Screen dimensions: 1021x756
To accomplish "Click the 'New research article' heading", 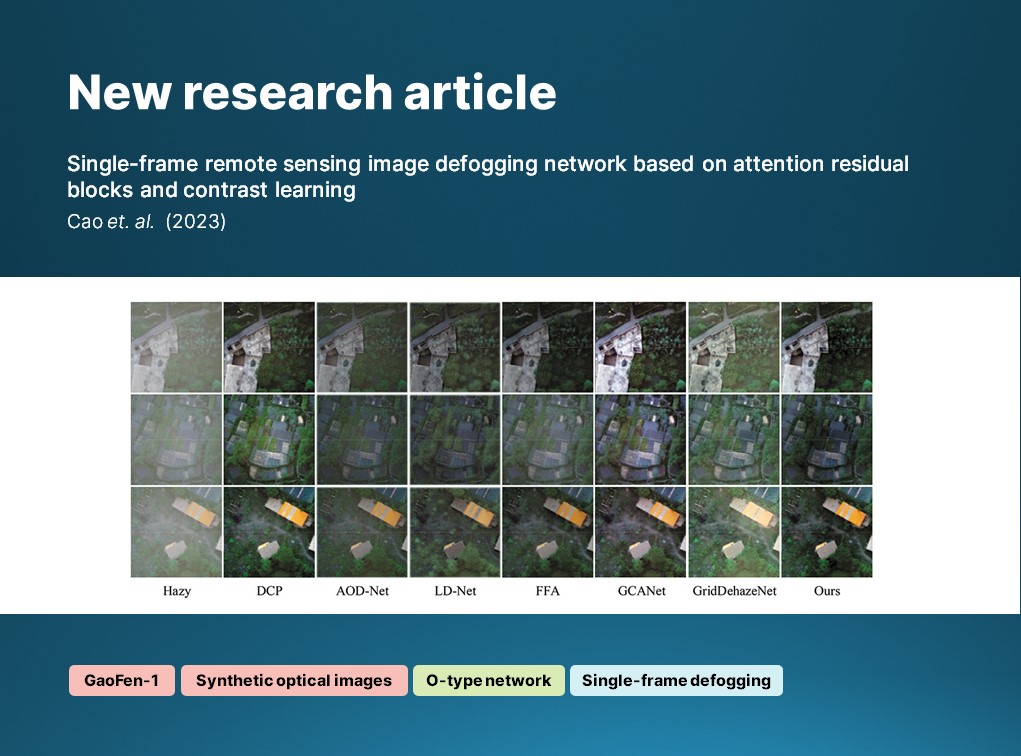I will (312, 92).
